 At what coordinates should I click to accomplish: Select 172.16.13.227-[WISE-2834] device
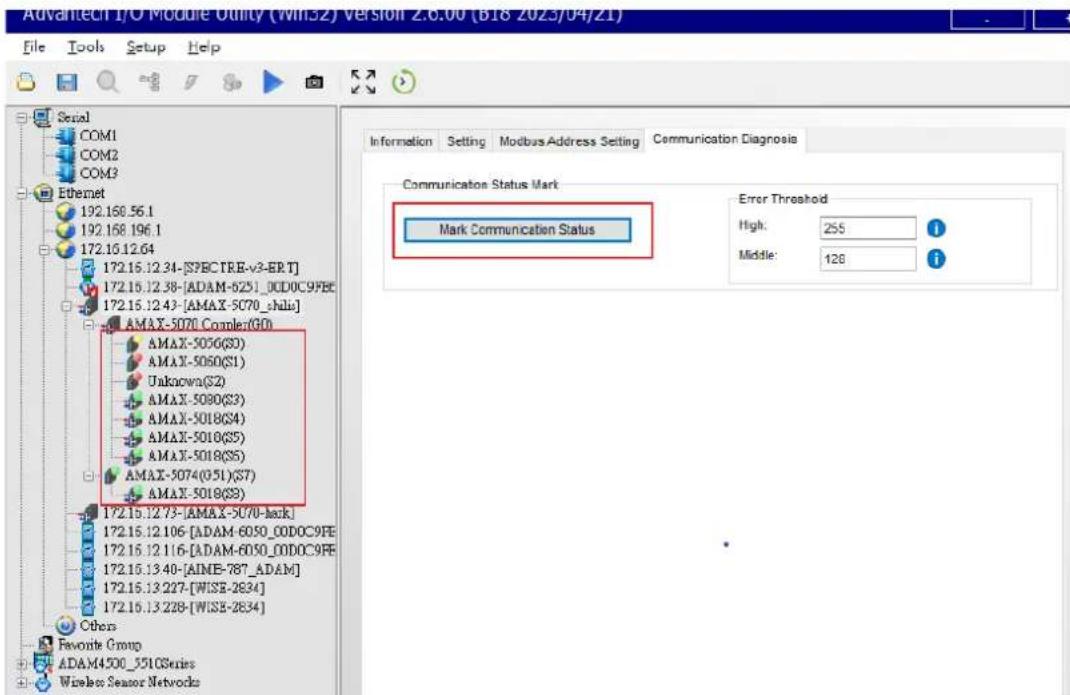tap(184, 588)
